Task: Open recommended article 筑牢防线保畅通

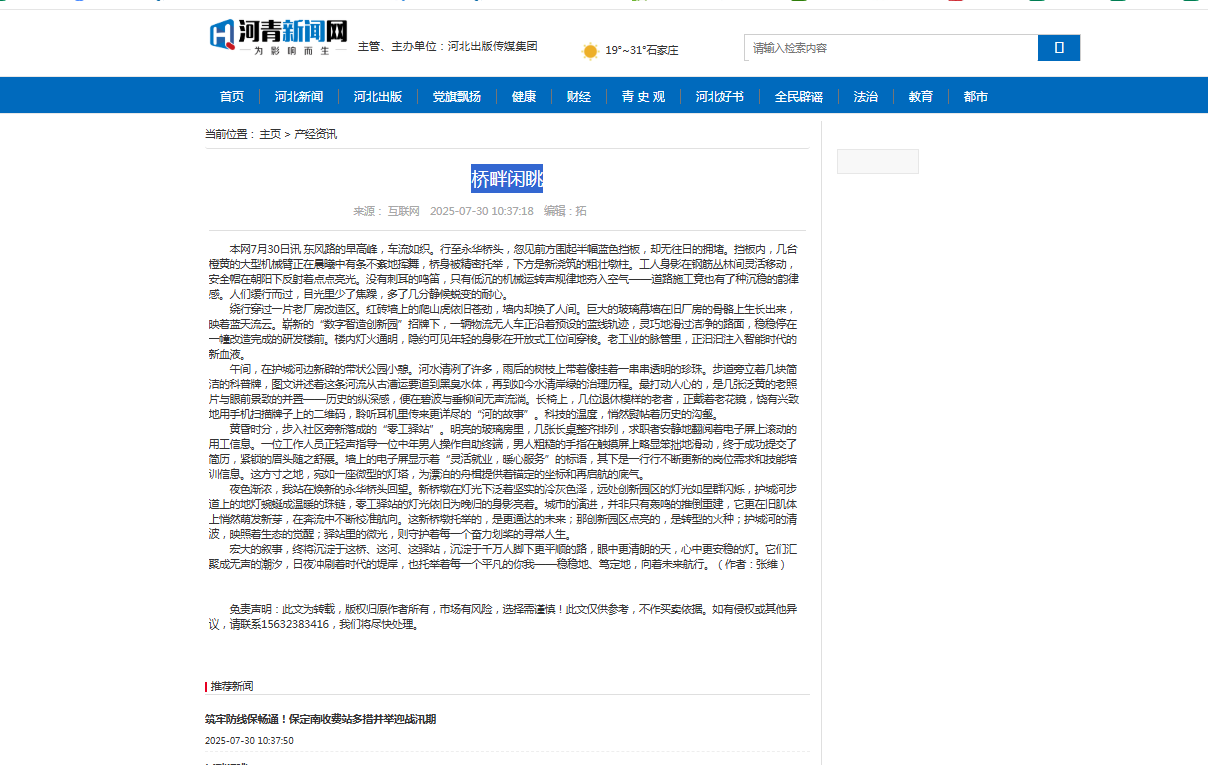Action: pos(320,719)
